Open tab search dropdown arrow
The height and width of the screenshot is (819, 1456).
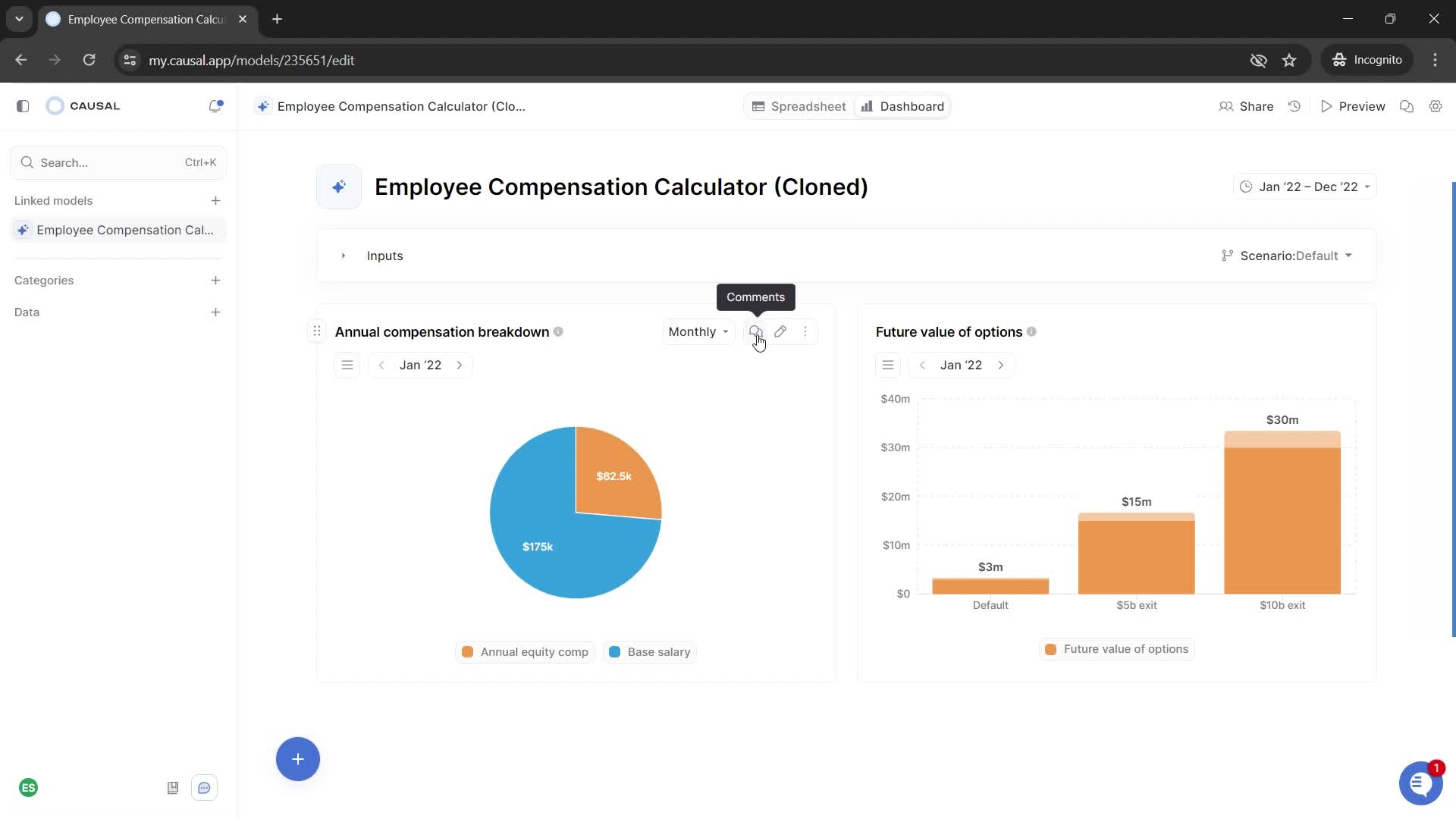pyautogui.click(x=19, y=19)
